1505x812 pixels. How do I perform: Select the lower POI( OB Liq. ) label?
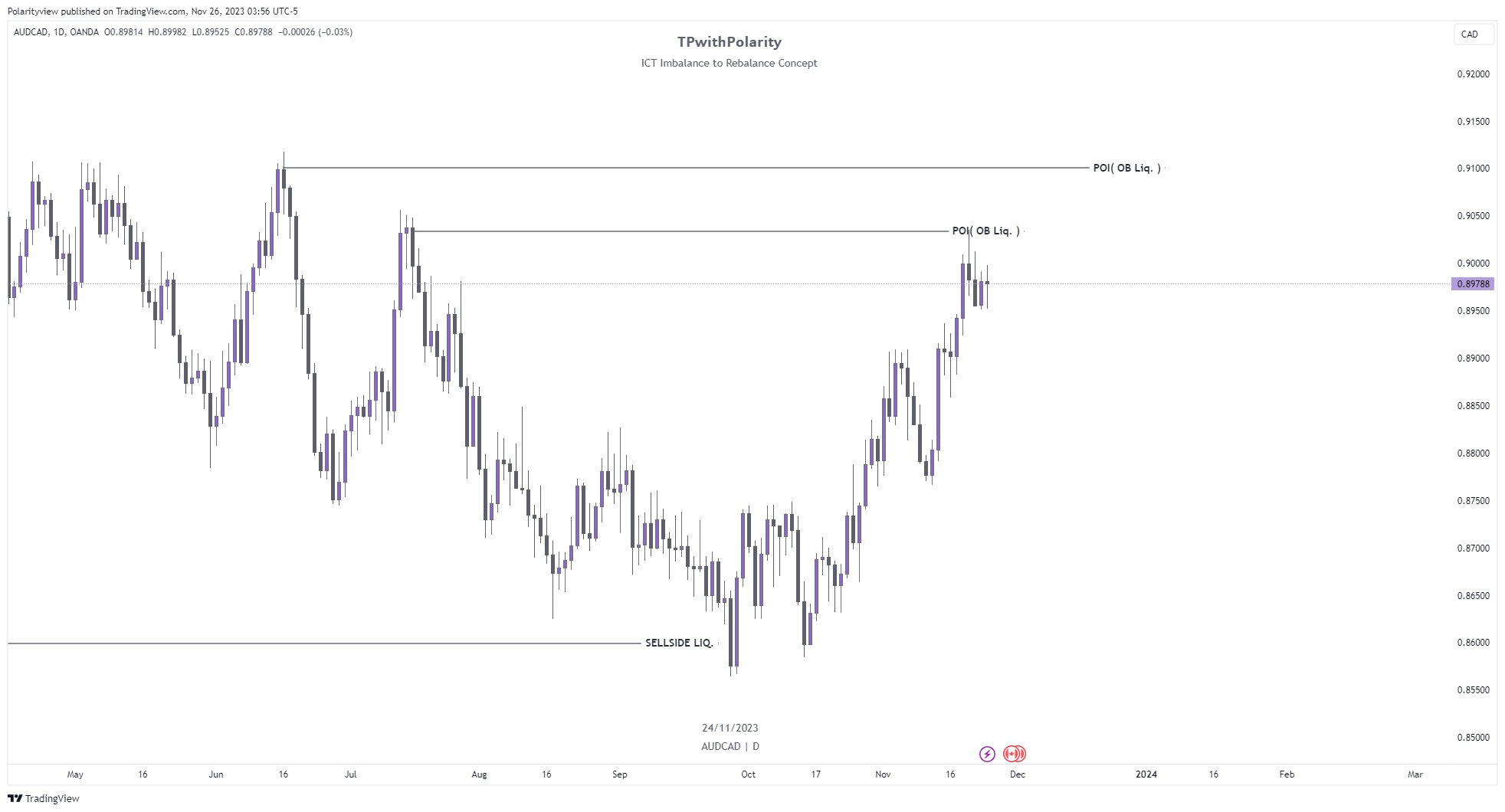986,231
